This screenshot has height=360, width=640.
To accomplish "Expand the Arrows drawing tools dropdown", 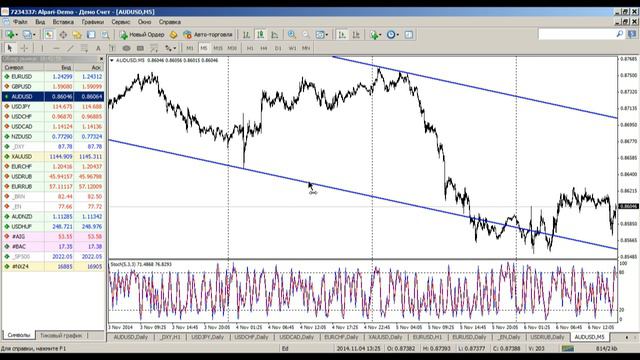I will tap(175, 48).
